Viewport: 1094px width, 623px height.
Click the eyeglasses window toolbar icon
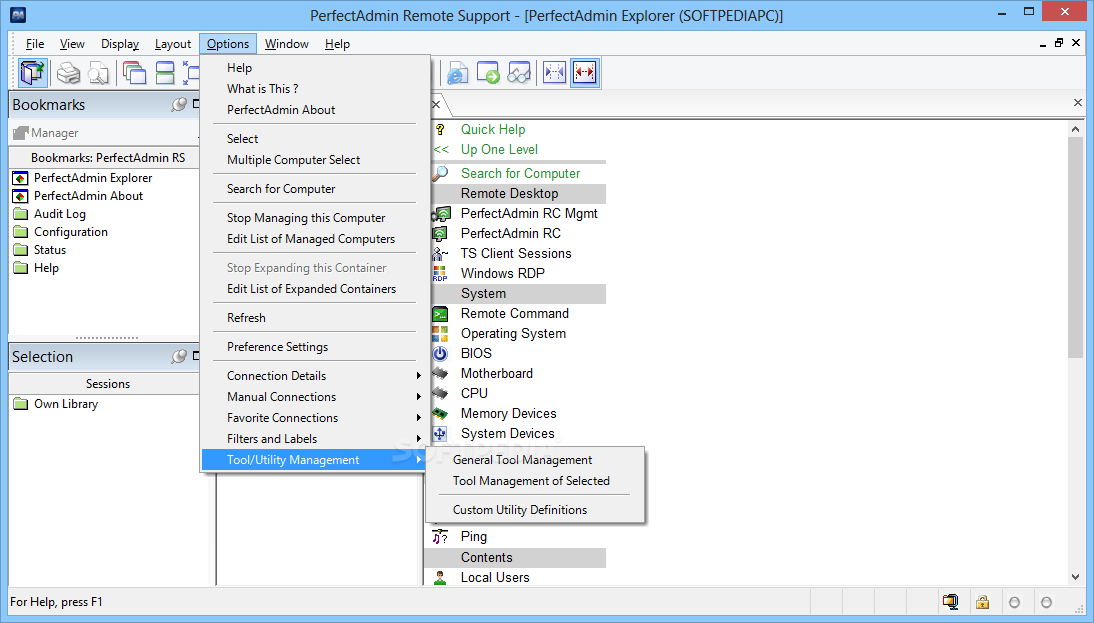click(519, 73)
